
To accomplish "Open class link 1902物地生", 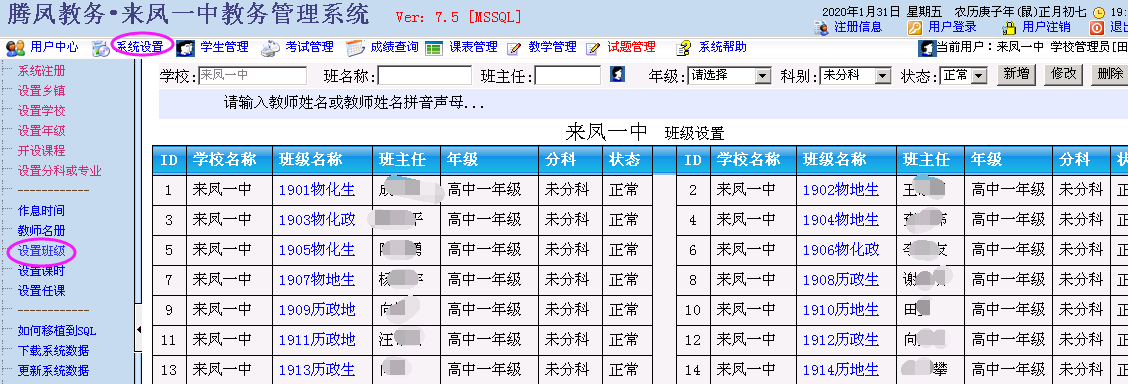I will [x=841, y=190].
